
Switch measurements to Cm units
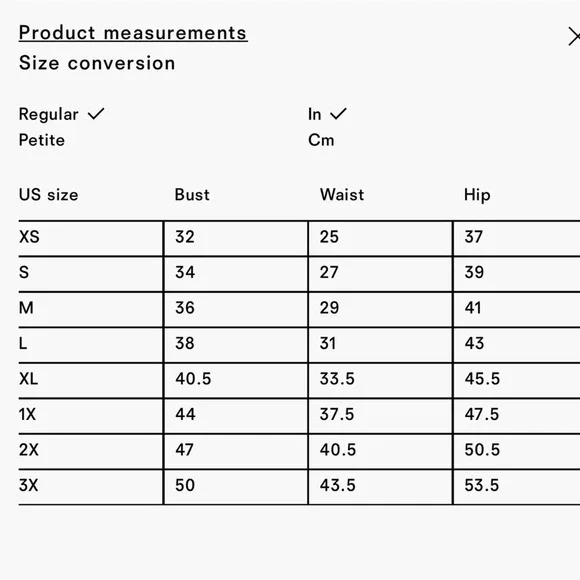point(321,140)
